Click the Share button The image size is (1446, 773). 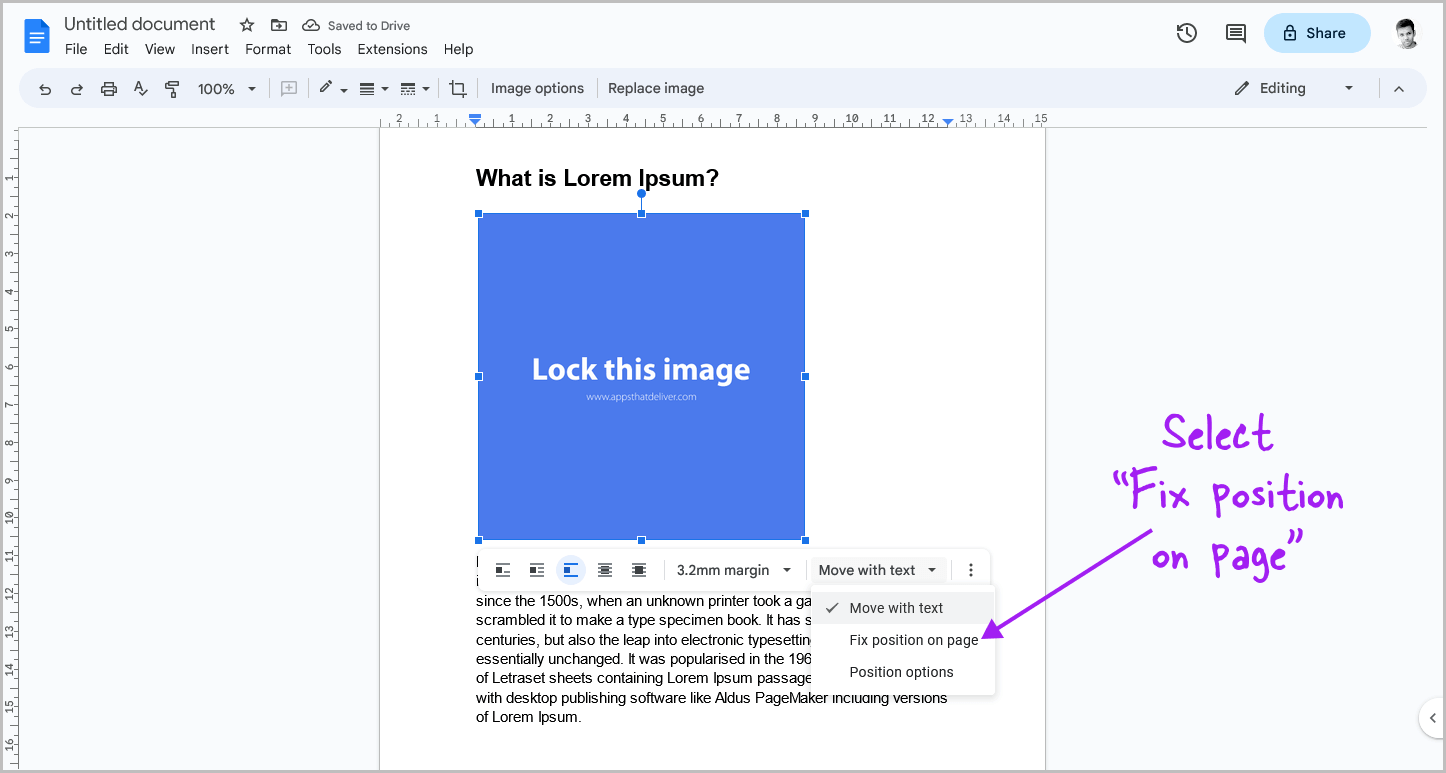tap(1316, 32)
